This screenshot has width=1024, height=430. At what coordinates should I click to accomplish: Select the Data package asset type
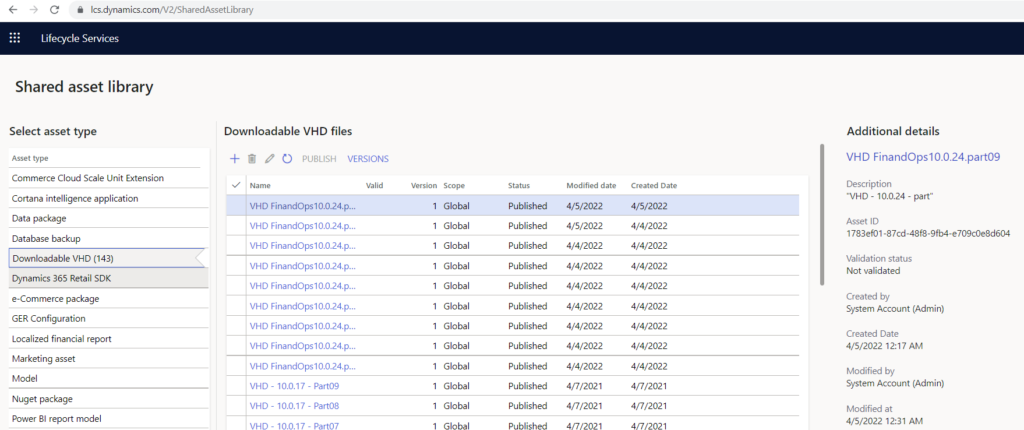point(39,218)
